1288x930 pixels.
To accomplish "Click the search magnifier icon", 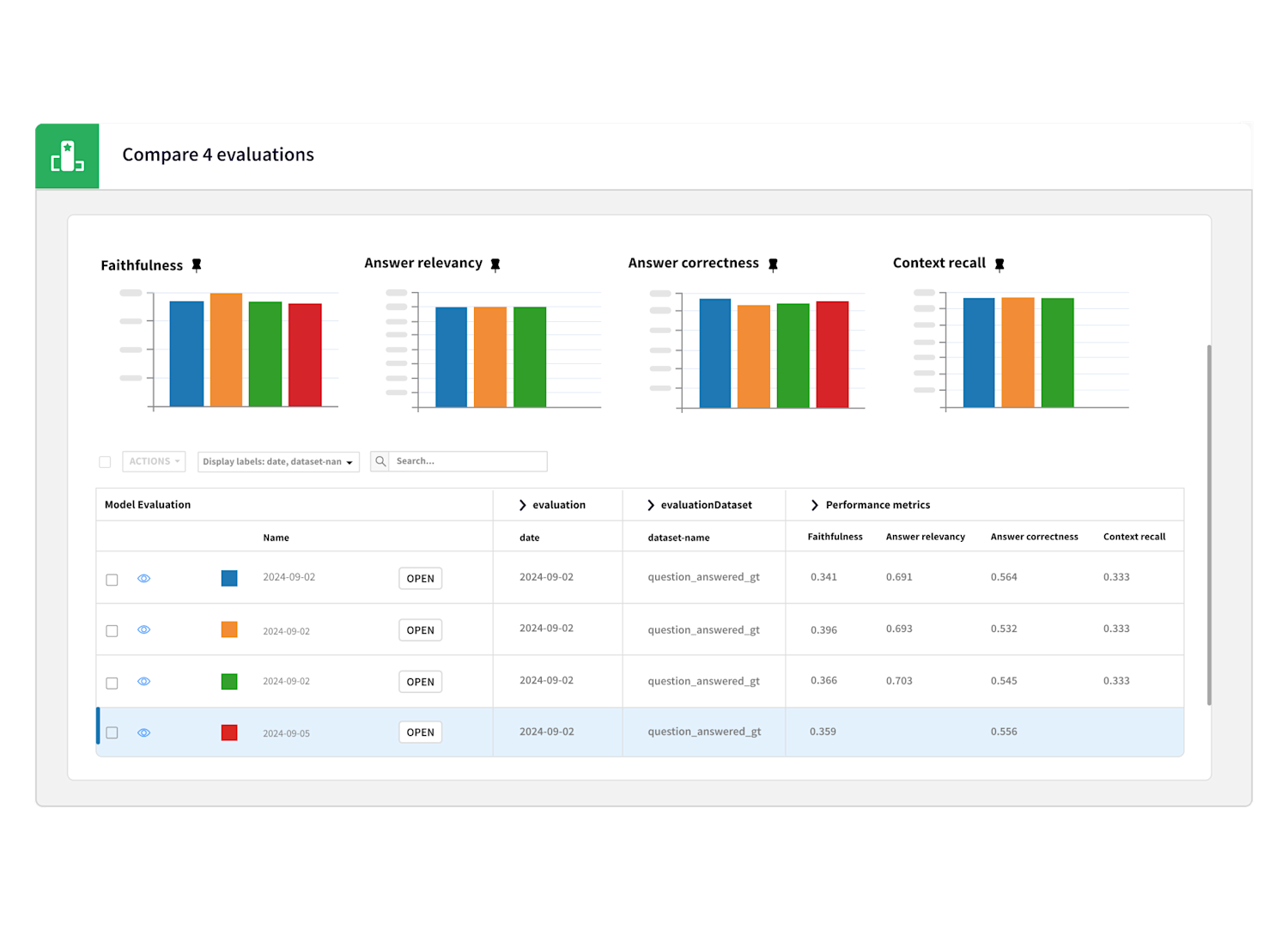I will 380,461.
